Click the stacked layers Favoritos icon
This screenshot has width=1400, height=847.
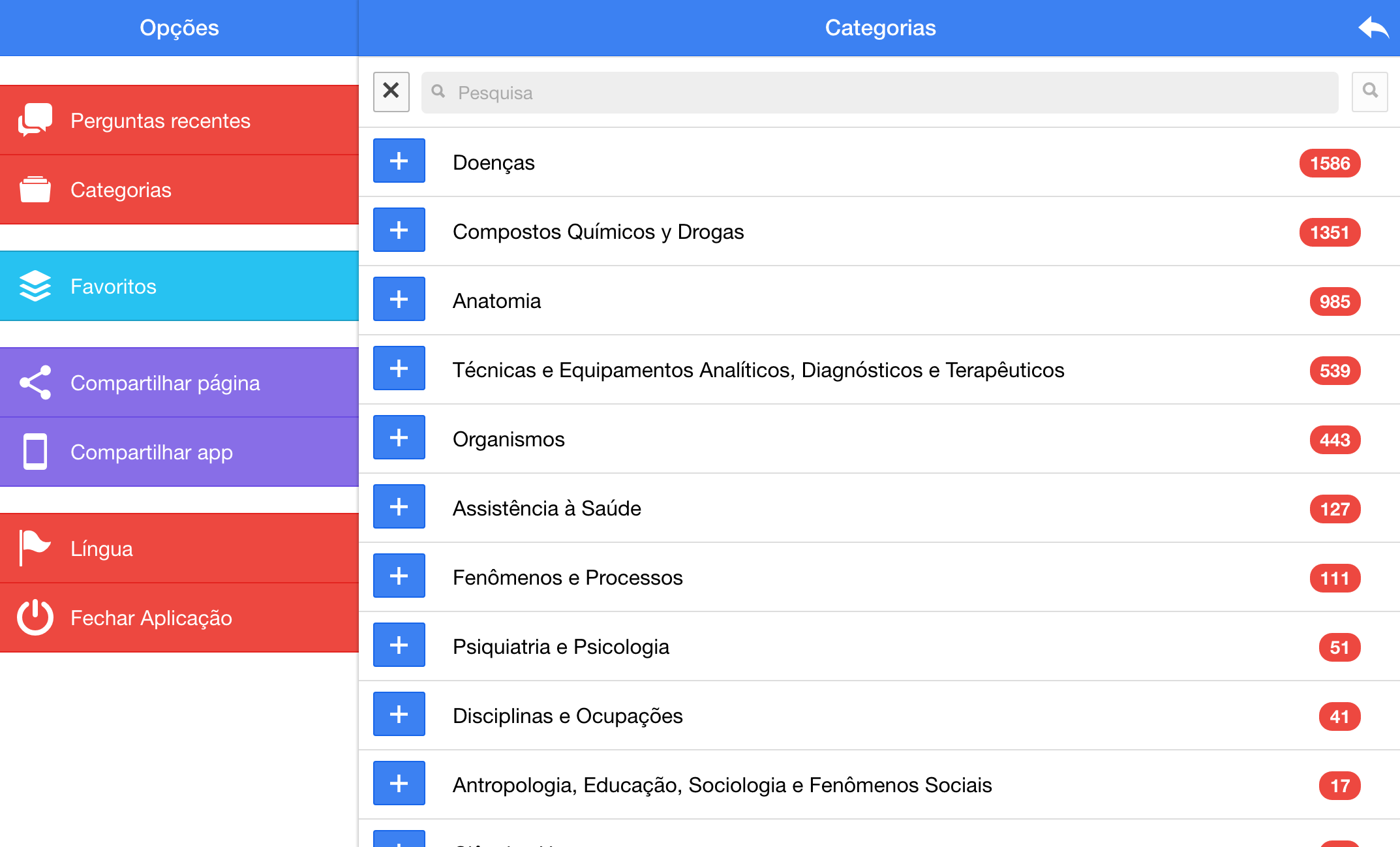pyautogui.click(x=35, y=286)
